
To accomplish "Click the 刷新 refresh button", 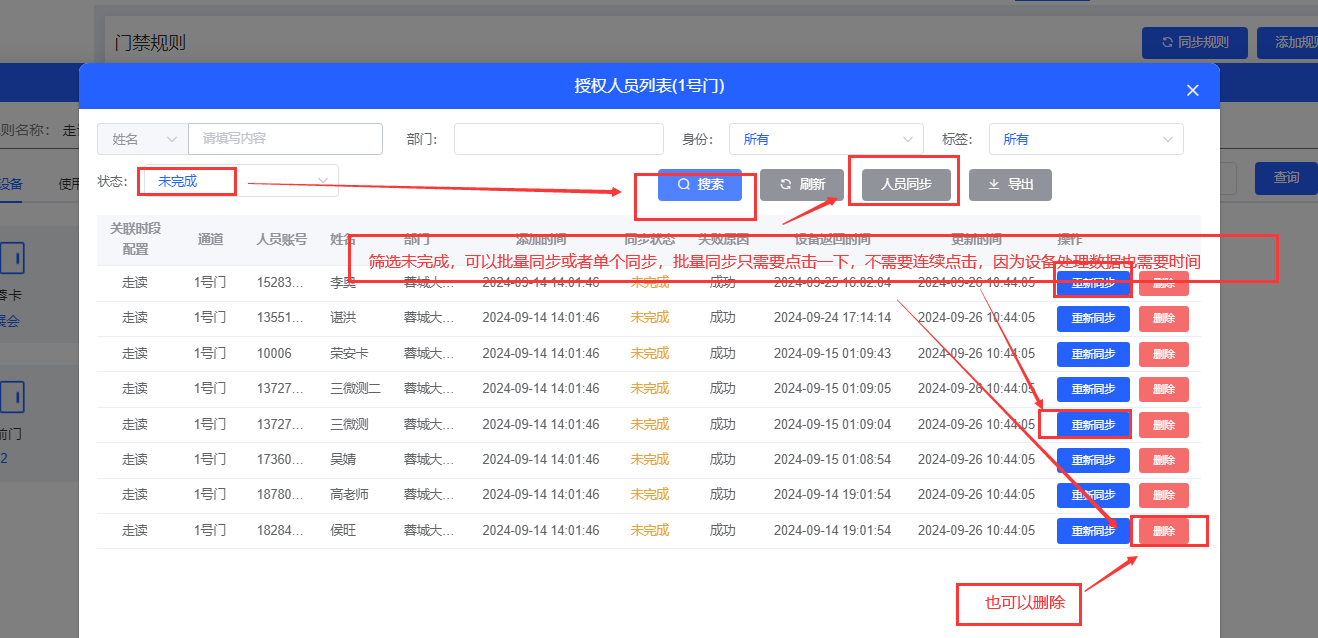I will click(802, 185).
